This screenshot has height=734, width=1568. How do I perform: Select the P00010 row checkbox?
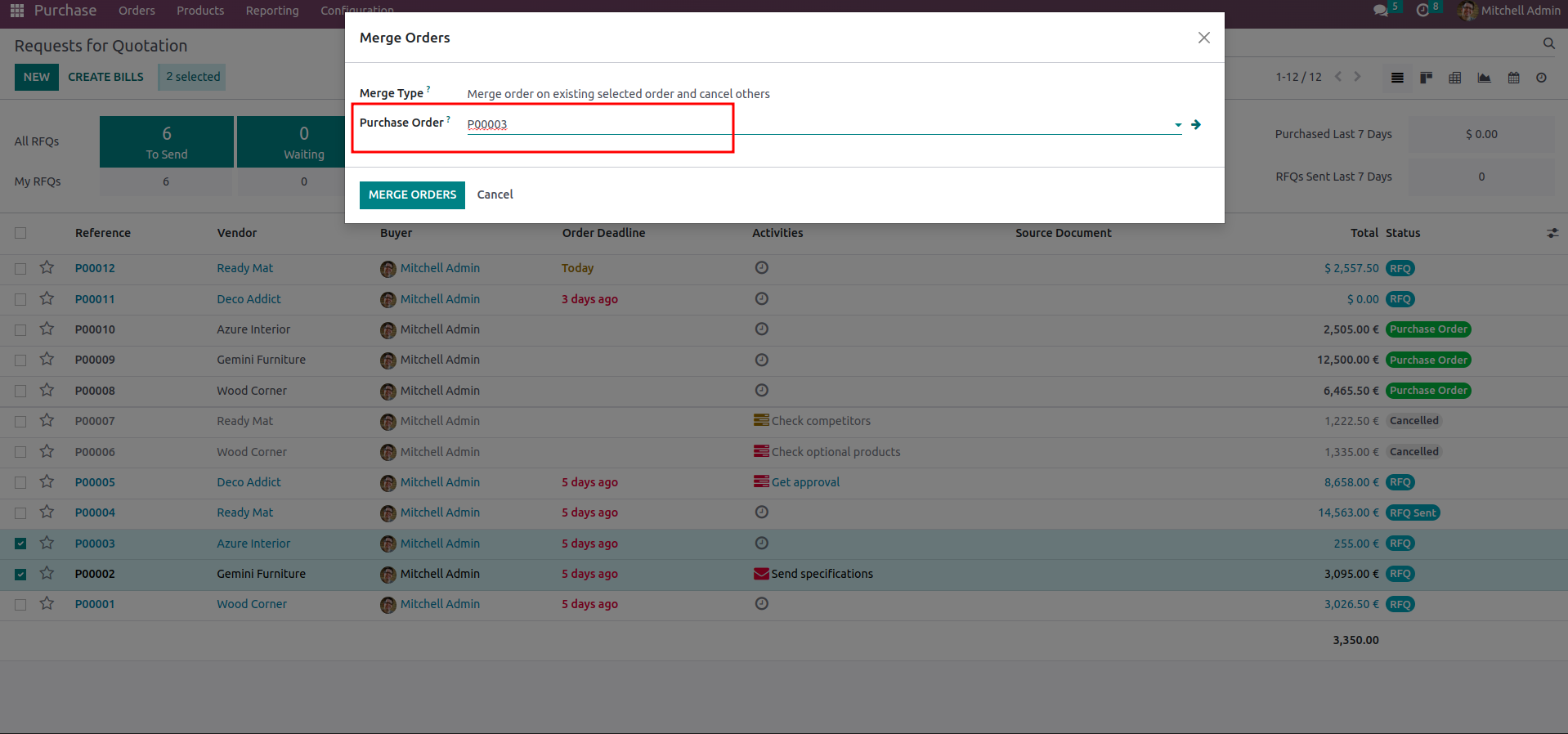[x=20, y=329]
